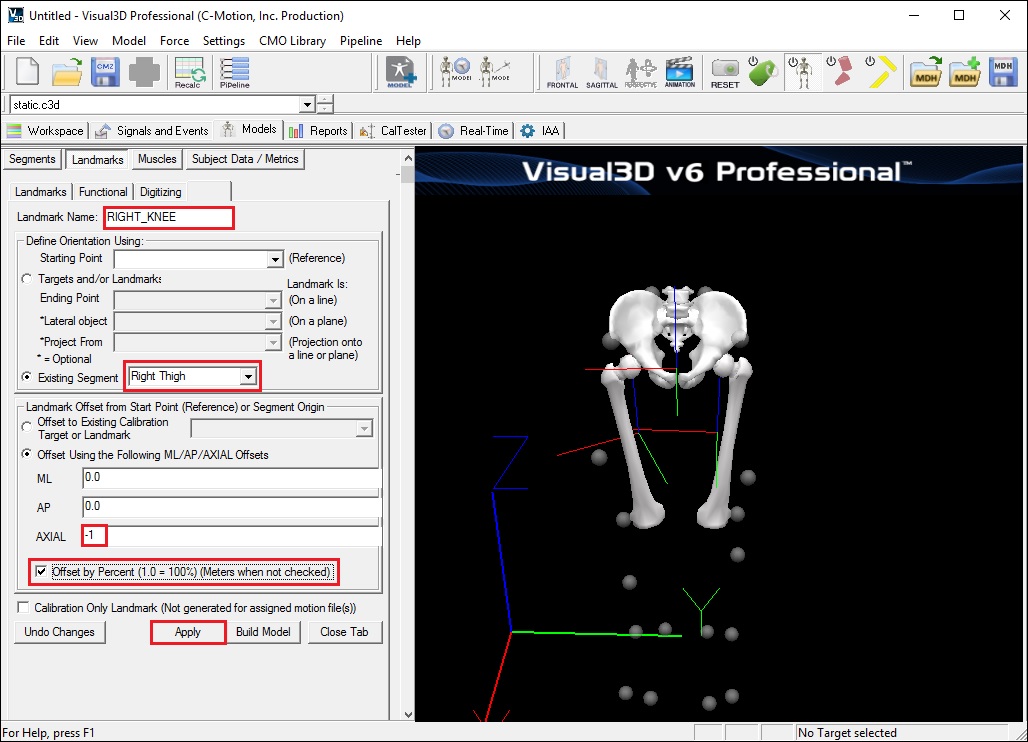Open the Pipeline workshop icon
Image resolution: width=1028 pixels, height=742 pixels.
(x=234, y=72)
